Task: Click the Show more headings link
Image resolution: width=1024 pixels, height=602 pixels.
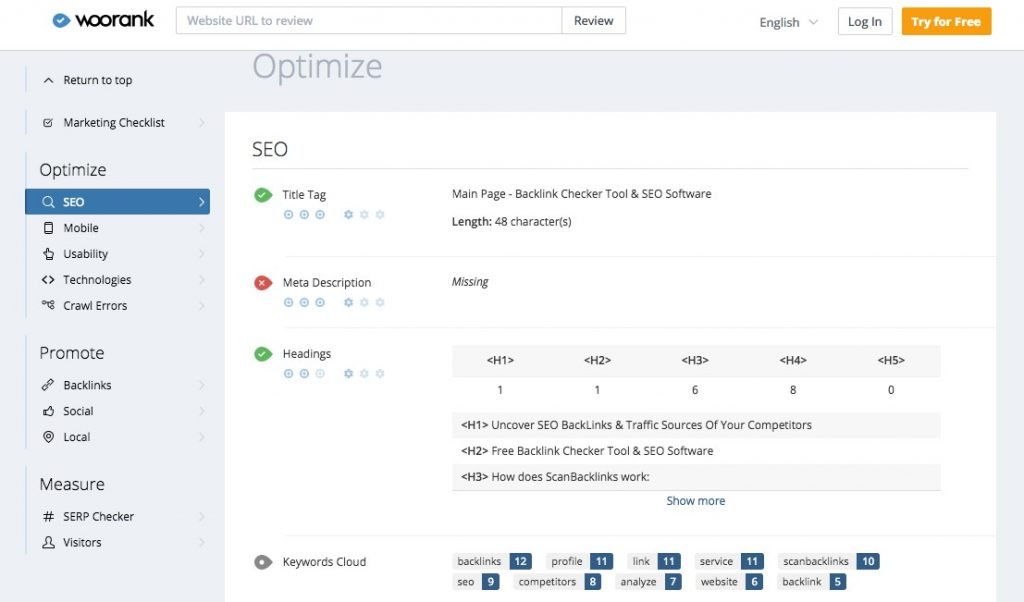Action: pos(696,501)
